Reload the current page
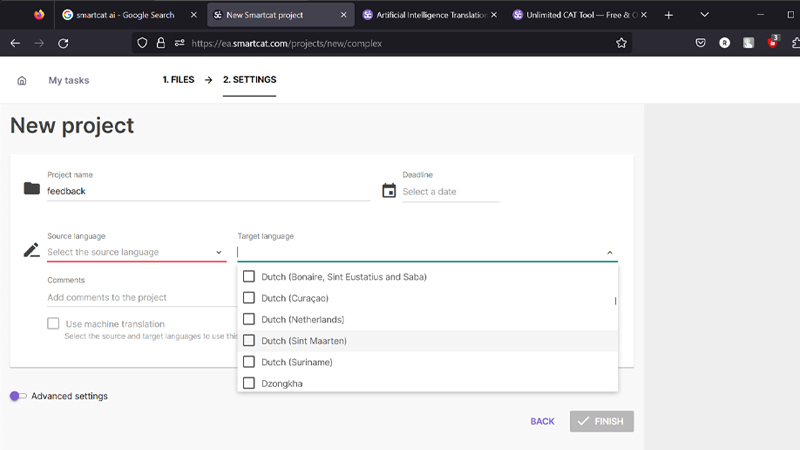Viewport: 800px width, 450px height. [63, 43]
